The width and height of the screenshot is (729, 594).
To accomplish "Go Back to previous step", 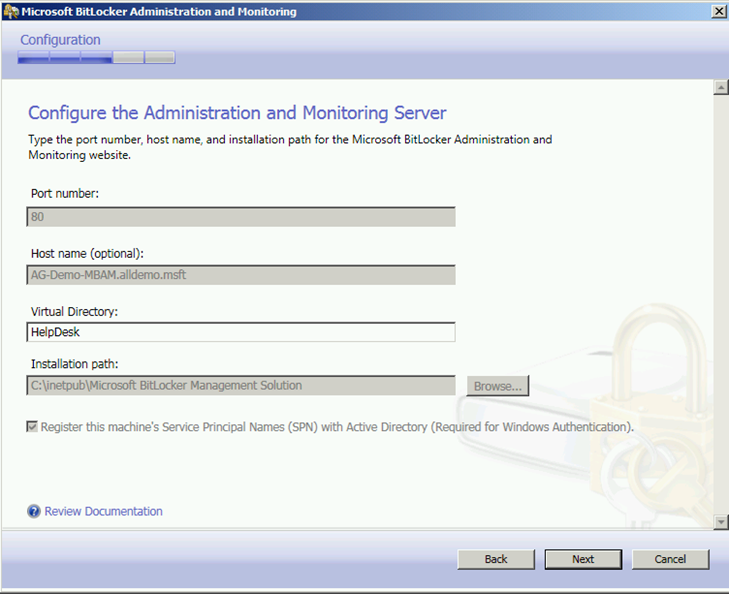I will tap(496, 559).
